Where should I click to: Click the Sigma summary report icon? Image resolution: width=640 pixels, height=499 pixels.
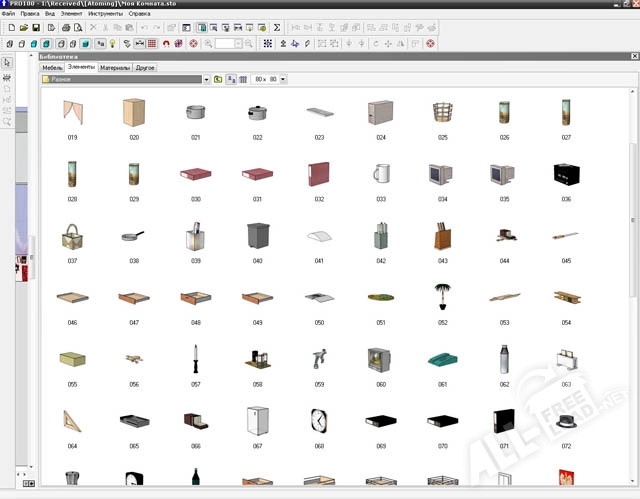pyautogui.click(x=278, y=28)
